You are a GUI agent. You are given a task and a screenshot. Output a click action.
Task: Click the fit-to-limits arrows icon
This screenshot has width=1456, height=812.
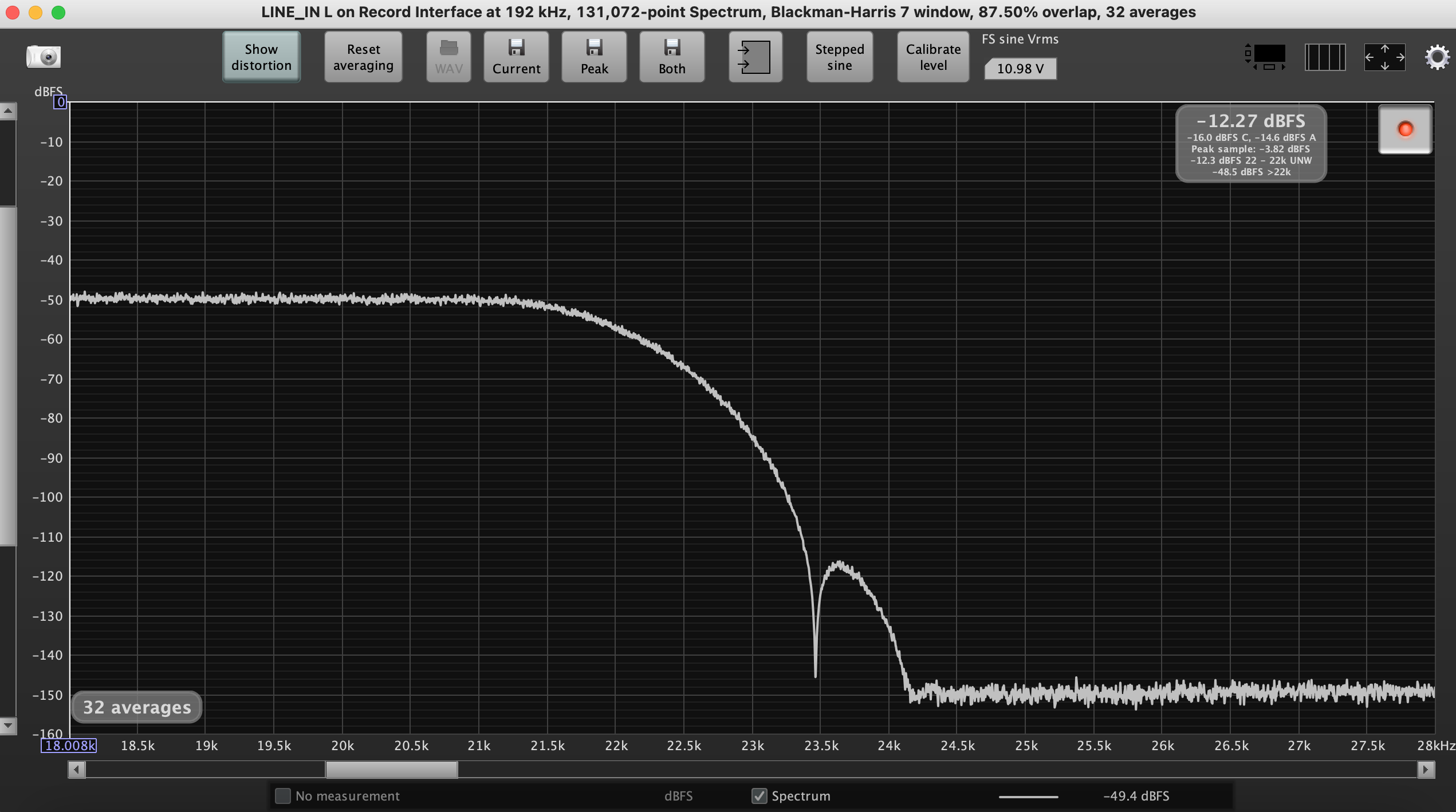[x=1384, y=57]
